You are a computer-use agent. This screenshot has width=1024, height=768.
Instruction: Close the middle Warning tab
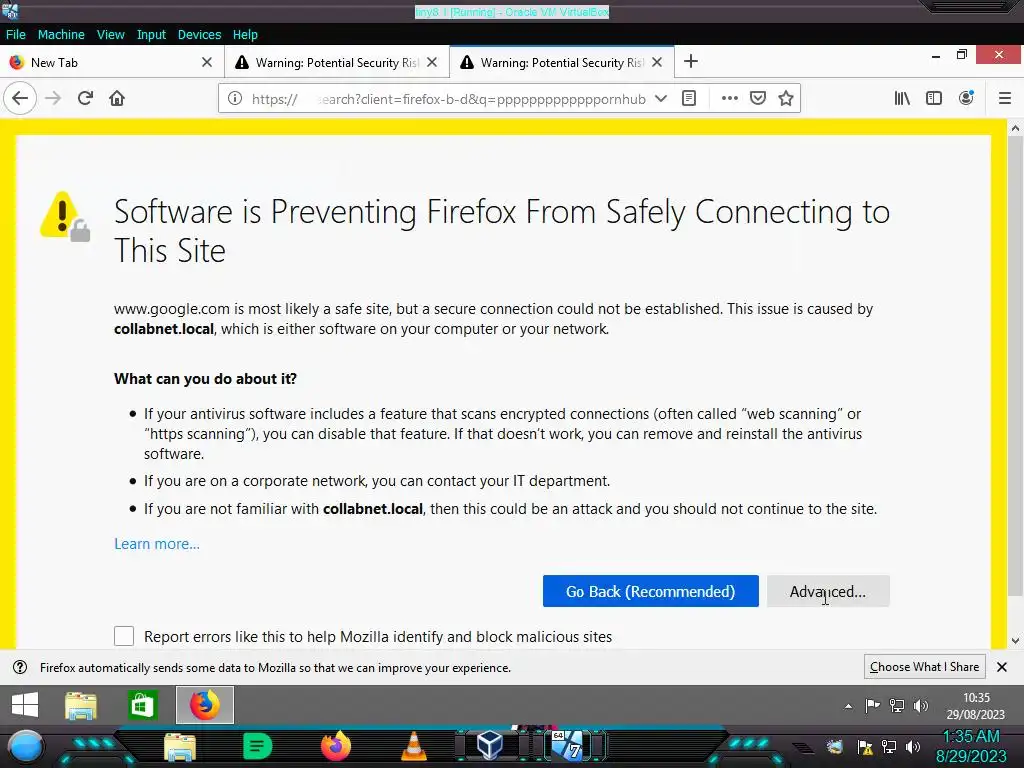click(432, 62)
